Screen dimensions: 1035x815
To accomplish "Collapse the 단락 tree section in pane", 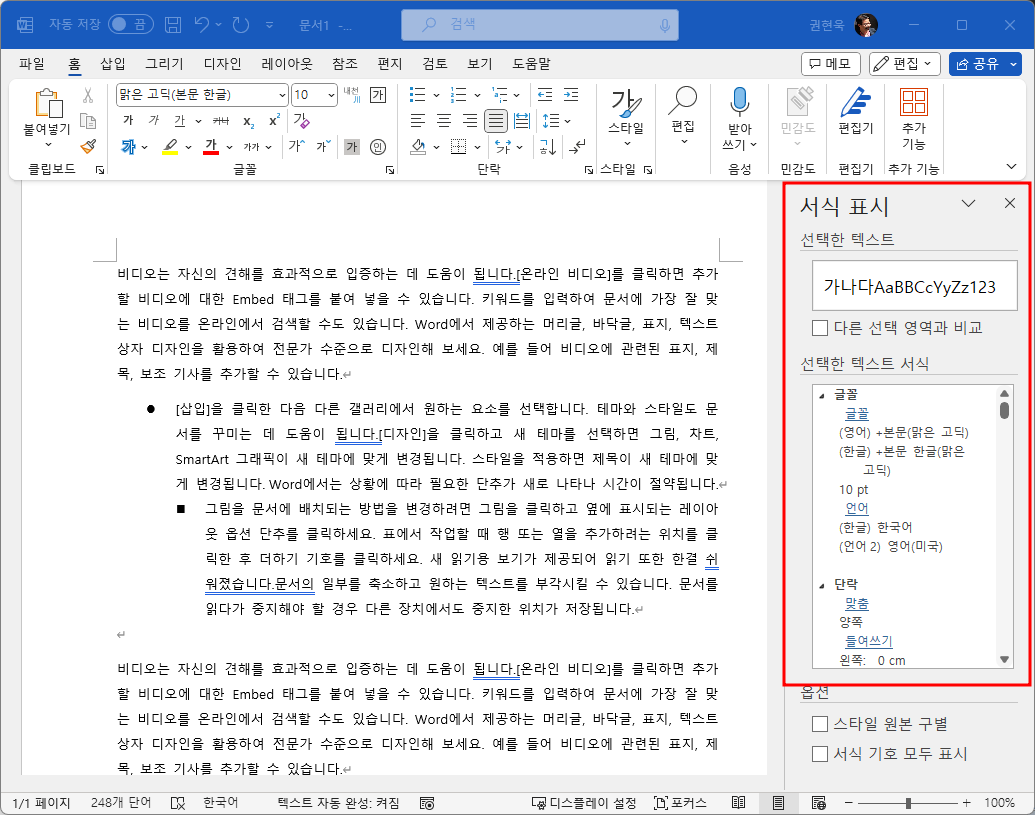I will point(822,585).
